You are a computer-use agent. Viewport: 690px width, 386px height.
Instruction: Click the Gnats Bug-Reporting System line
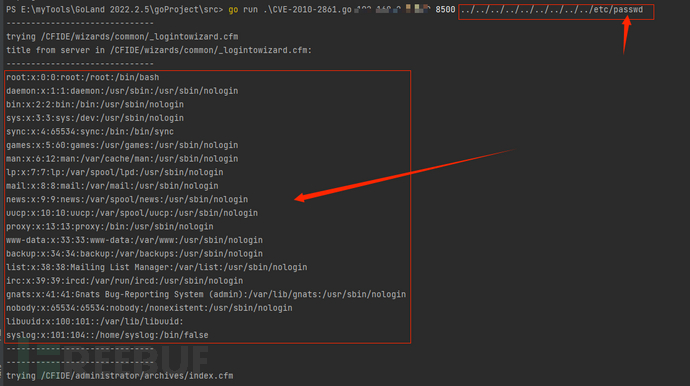(x=206, y=294)
